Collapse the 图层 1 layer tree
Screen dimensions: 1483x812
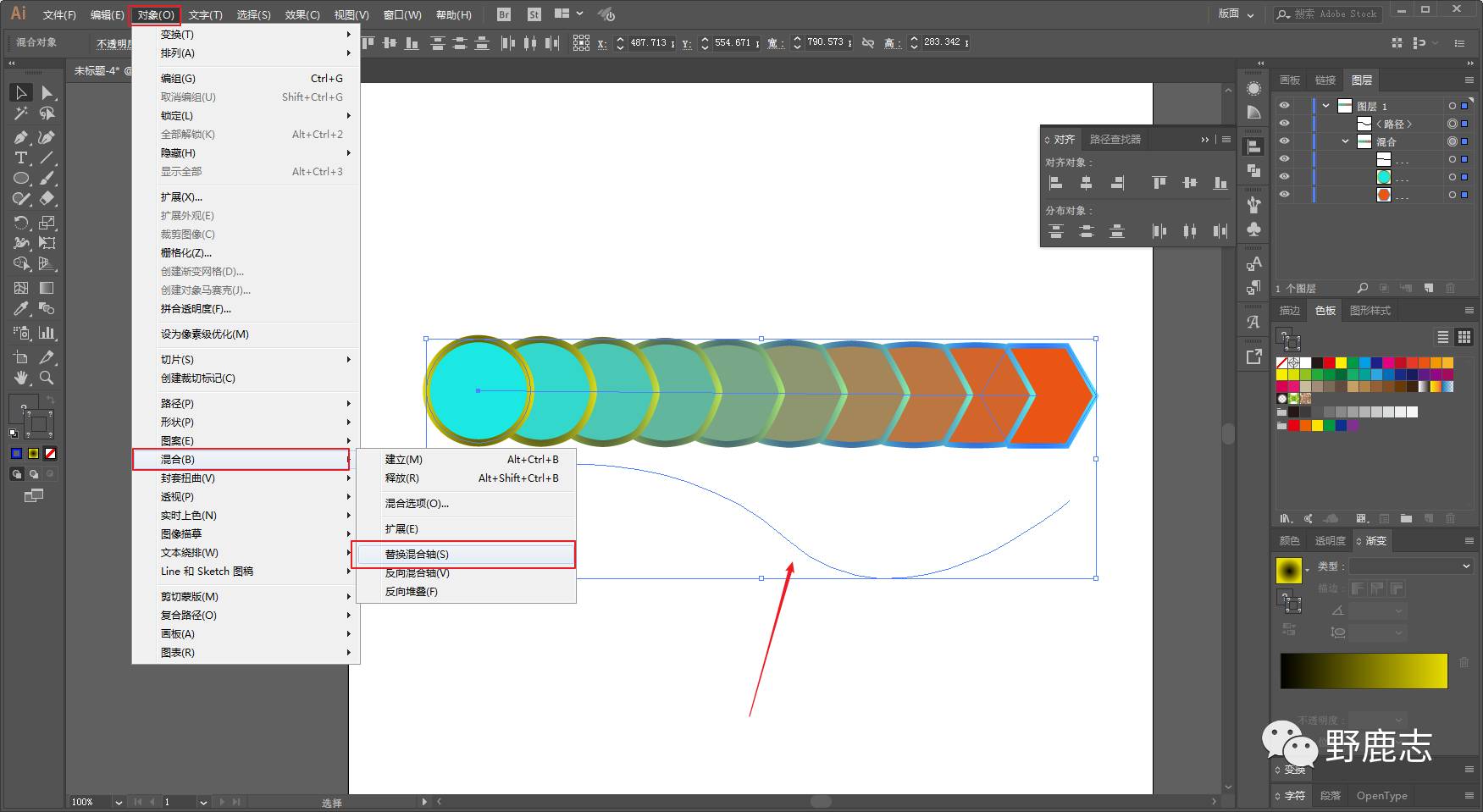point(1326,106)
